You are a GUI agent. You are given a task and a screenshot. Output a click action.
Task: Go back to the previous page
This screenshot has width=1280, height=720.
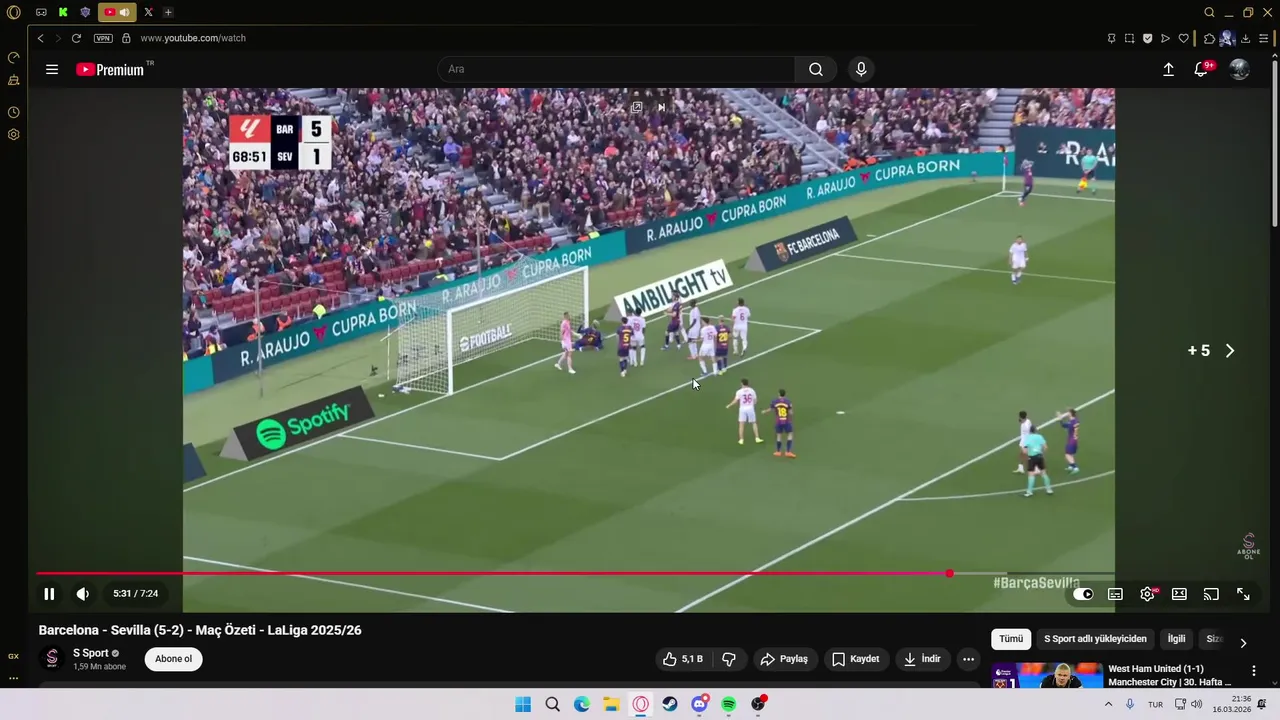coord(40,38)
